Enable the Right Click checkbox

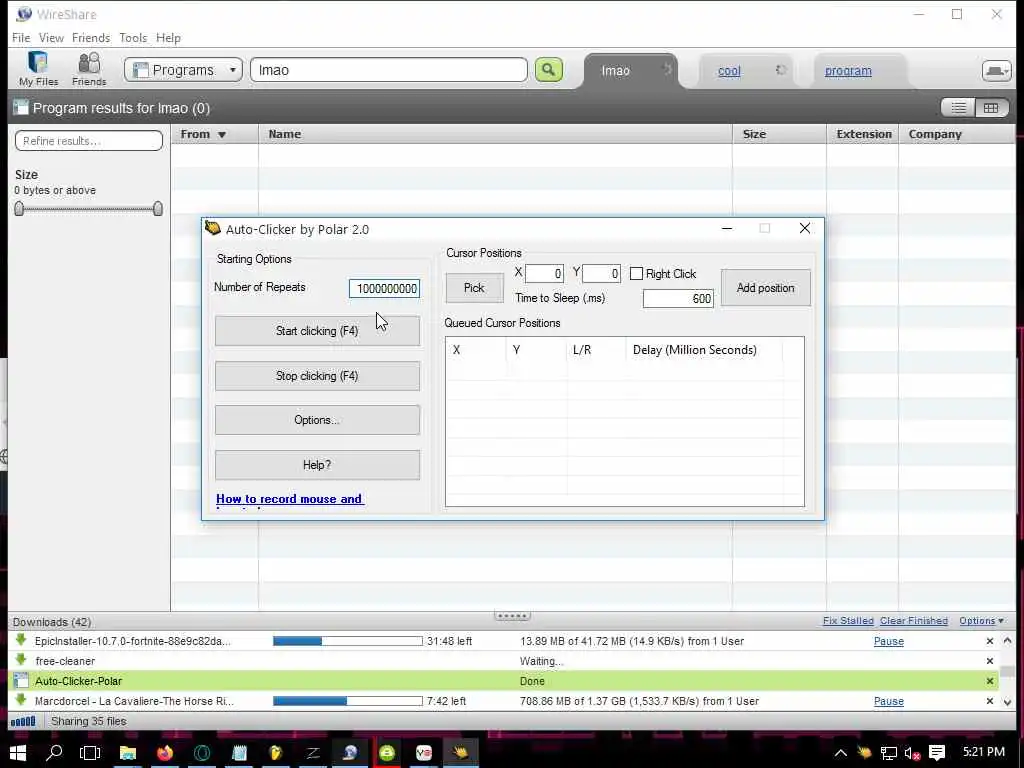click(636, 274)
